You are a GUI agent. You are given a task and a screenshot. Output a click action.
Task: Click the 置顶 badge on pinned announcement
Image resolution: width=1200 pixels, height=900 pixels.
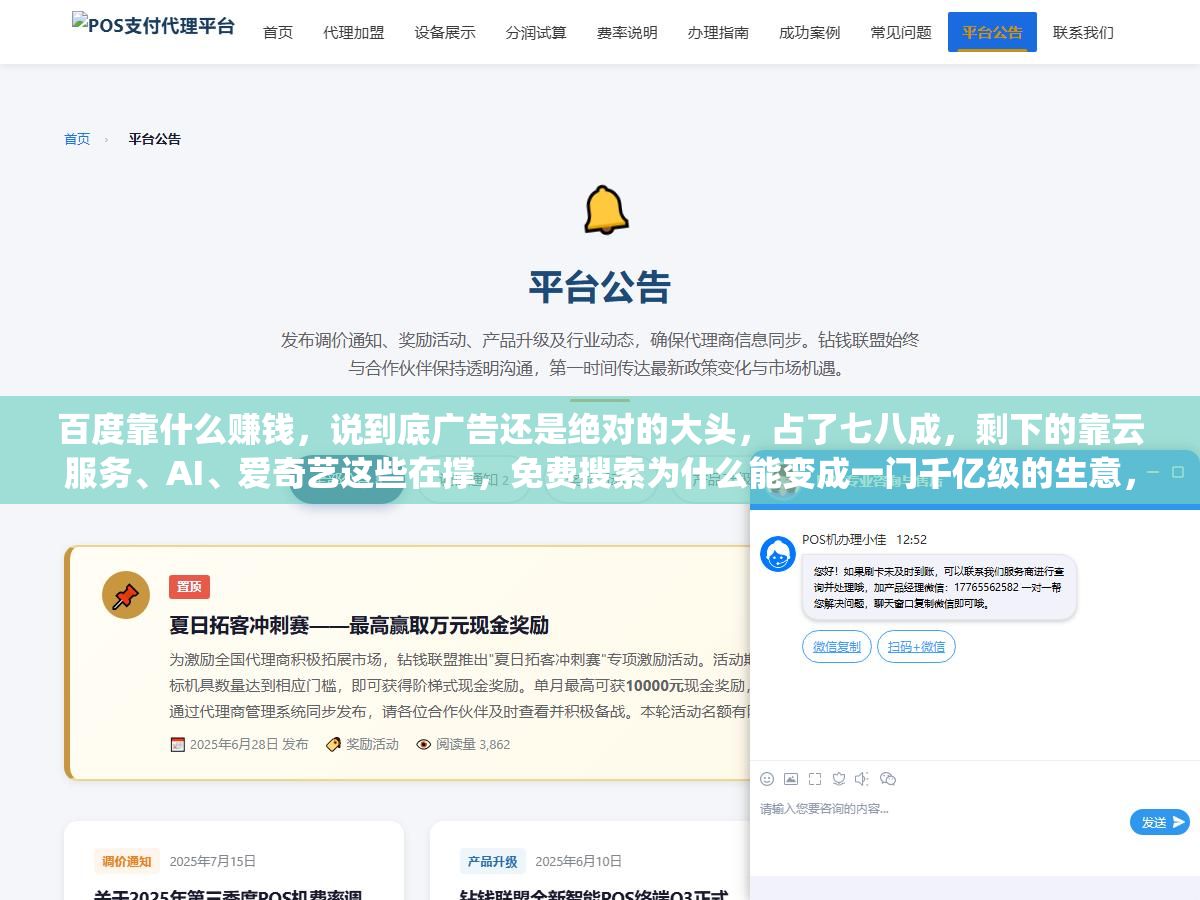click(189, 587)
